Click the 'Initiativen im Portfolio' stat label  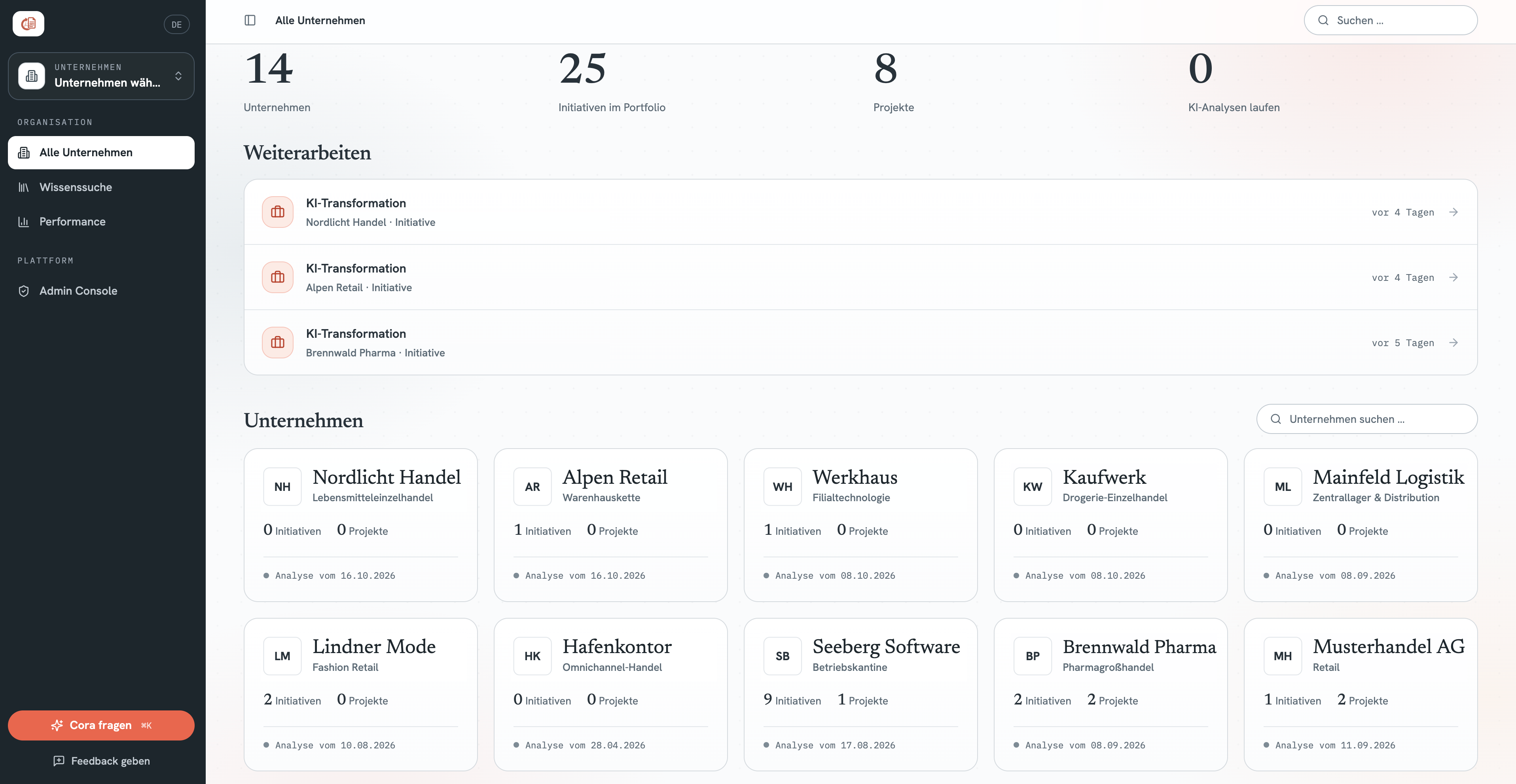612,107
